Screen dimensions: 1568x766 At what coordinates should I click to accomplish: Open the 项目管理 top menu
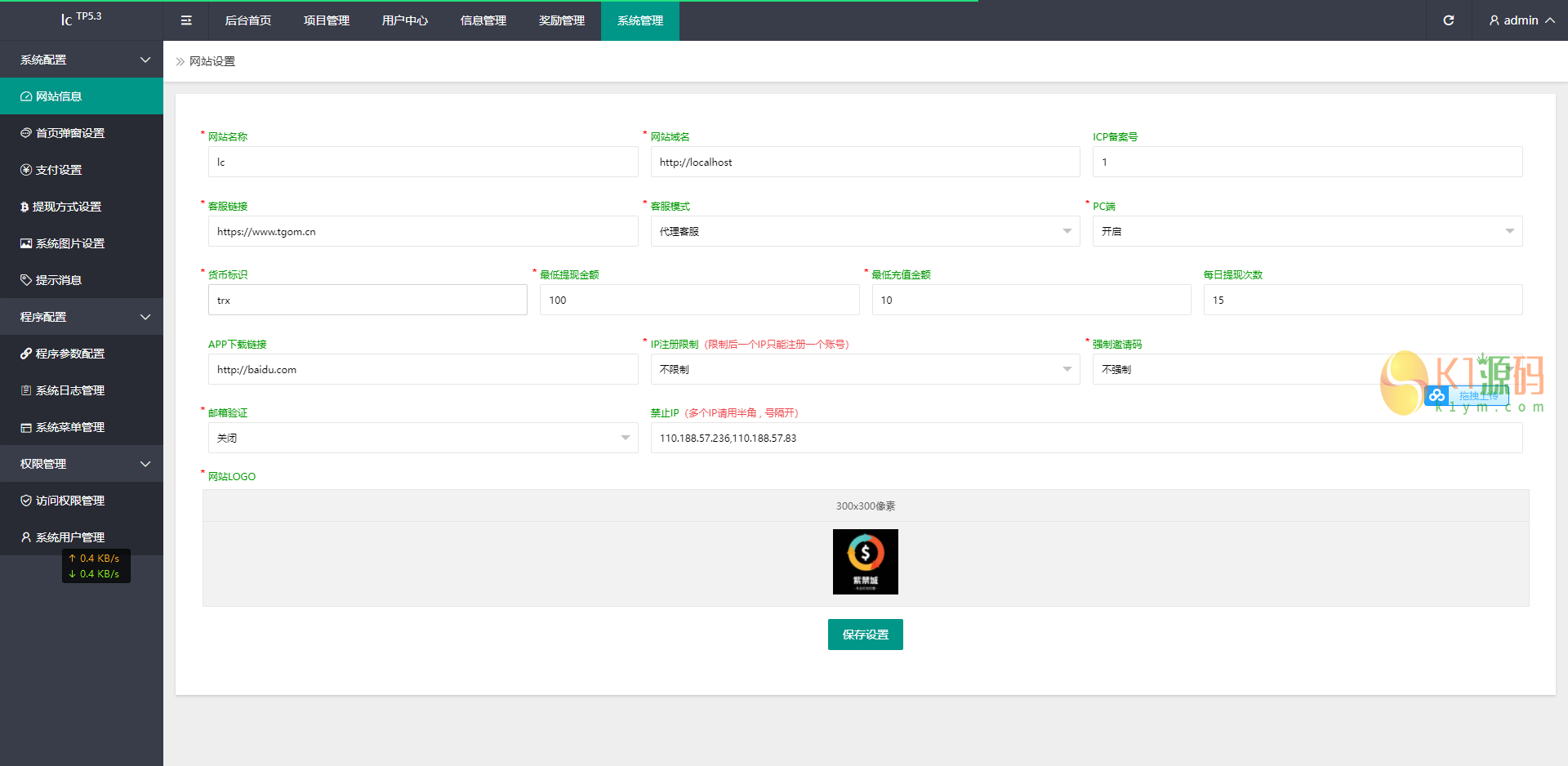pos(327,20)
